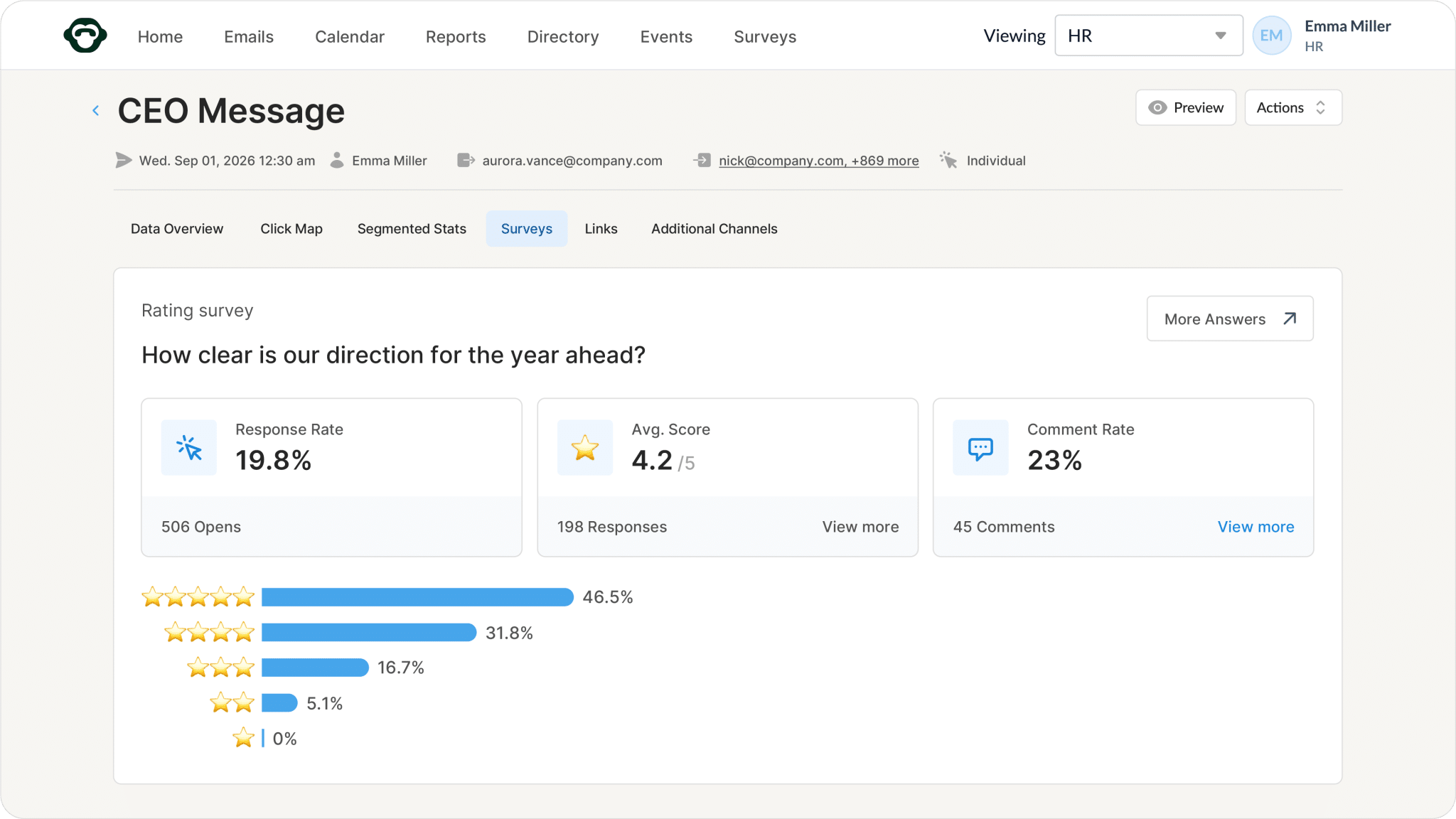1456x819 pixels.
Task: Click the five-star rating row icons
Action: 198,597
